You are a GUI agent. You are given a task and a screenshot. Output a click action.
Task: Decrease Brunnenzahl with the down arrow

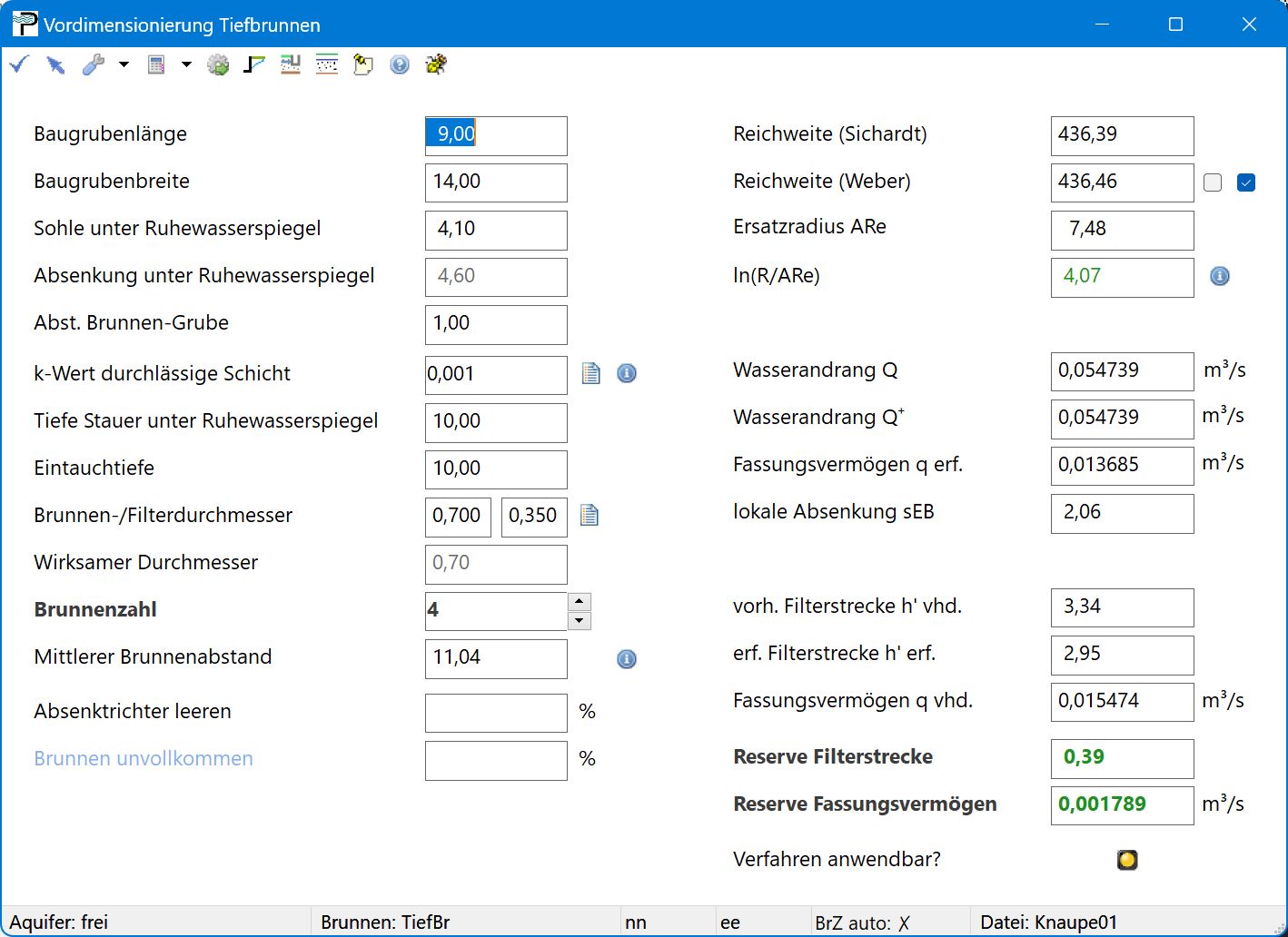coord(580,621)
